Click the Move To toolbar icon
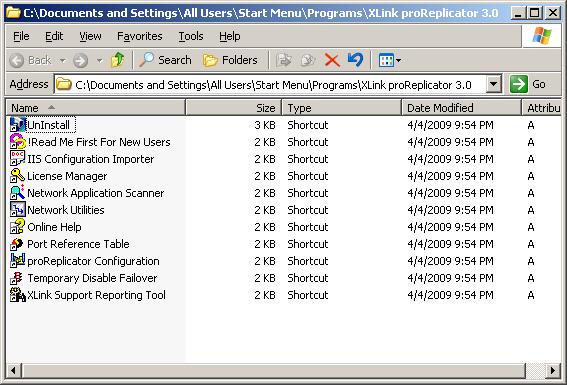 [284, 60]
